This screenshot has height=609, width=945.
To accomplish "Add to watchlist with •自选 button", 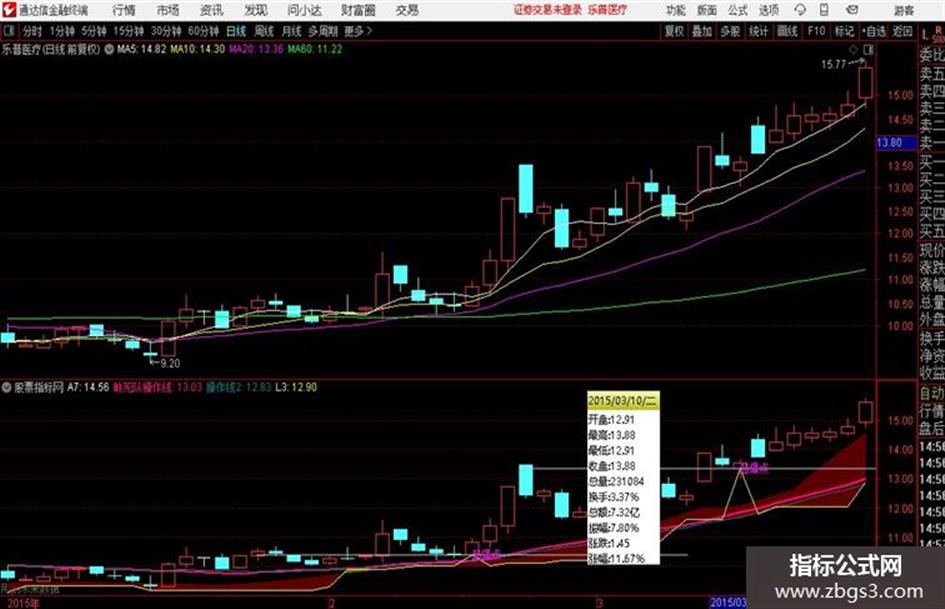I will [874, 31].
